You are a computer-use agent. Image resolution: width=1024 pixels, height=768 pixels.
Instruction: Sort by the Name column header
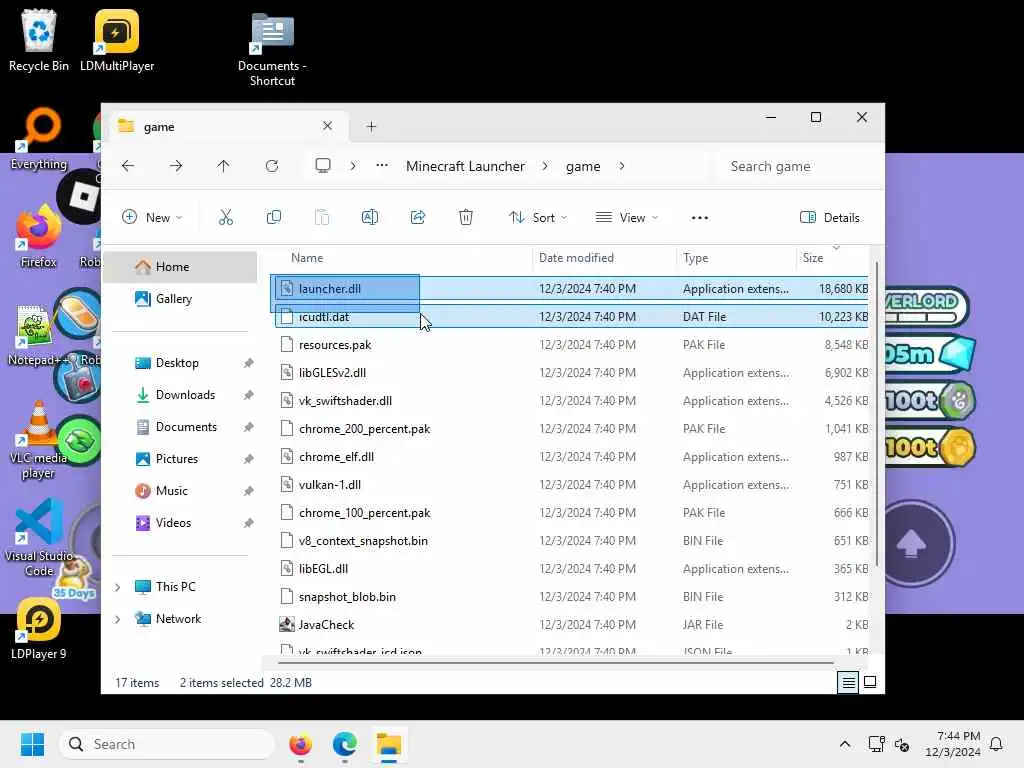307,258
